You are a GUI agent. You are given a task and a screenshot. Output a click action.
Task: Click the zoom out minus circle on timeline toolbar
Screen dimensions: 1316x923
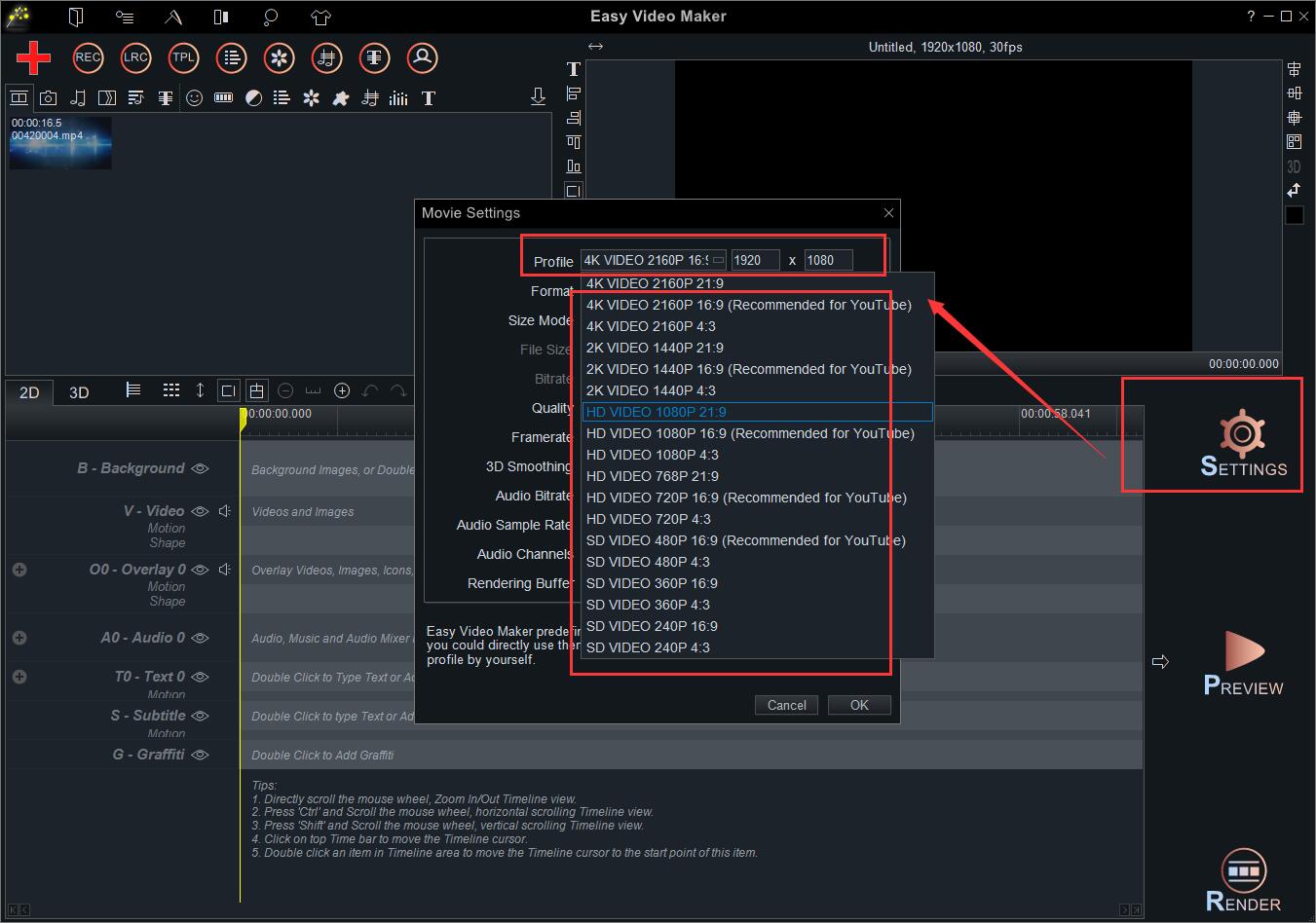[285, 390]
